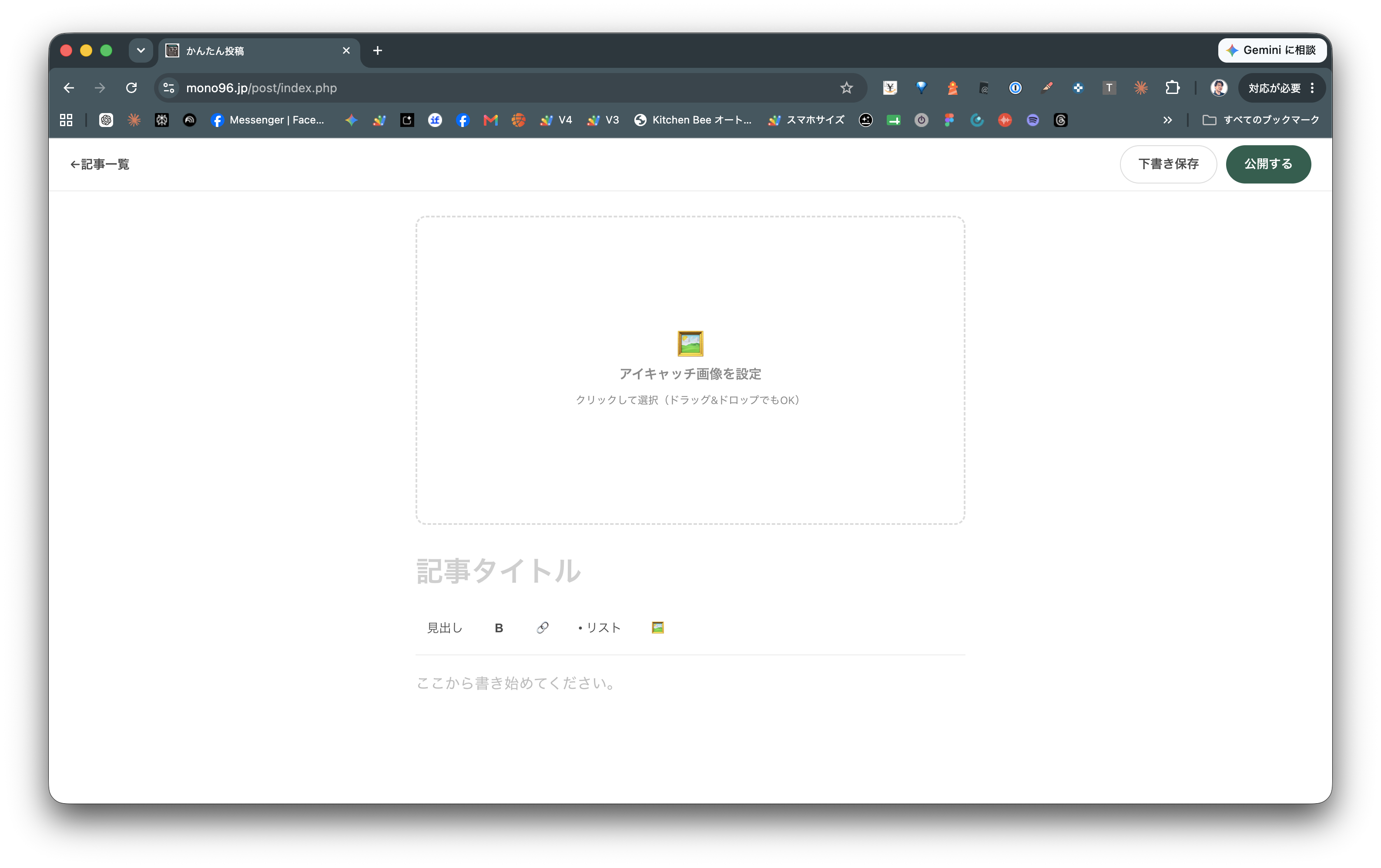Insert an image with the toolbar picture icon

[658, 628]
